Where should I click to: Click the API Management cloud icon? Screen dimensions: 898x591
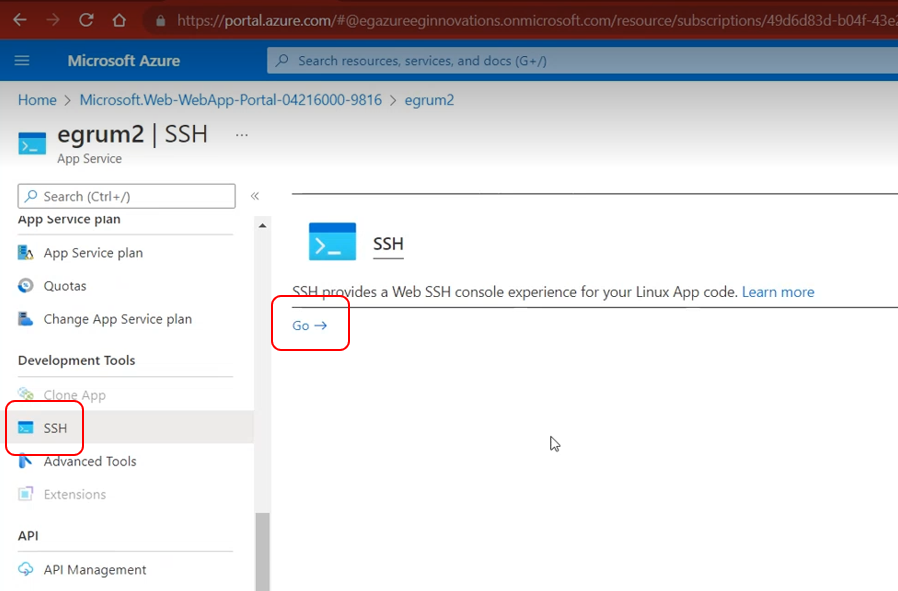(x=26, y=570)
